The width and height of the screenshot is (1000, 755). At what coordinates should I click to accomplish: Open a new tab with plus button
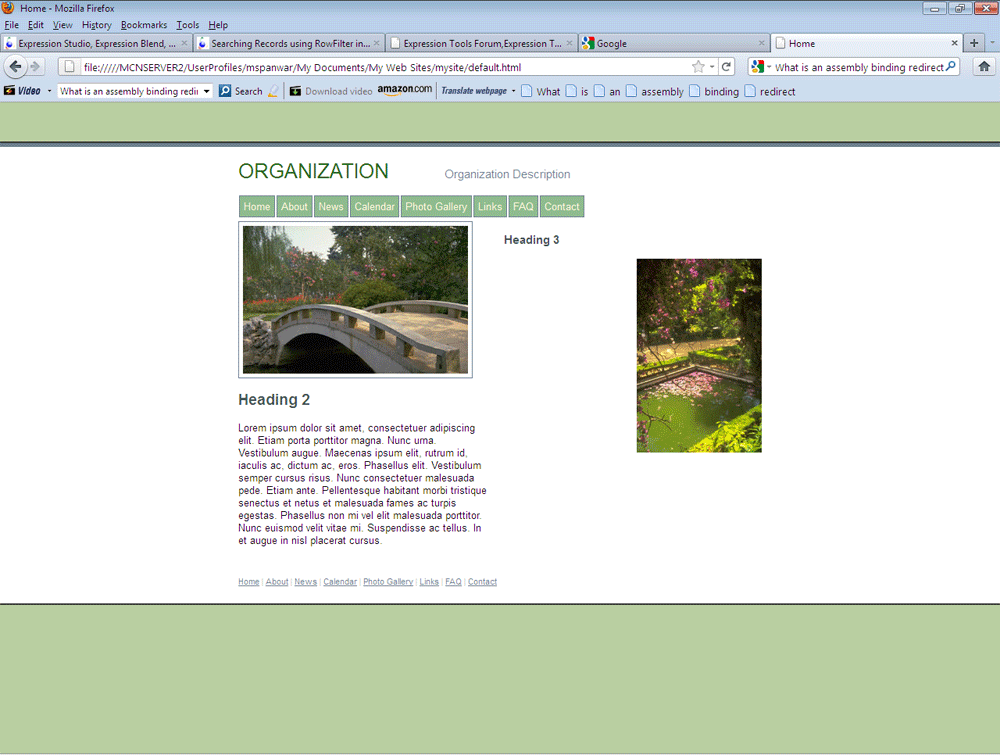974,43
